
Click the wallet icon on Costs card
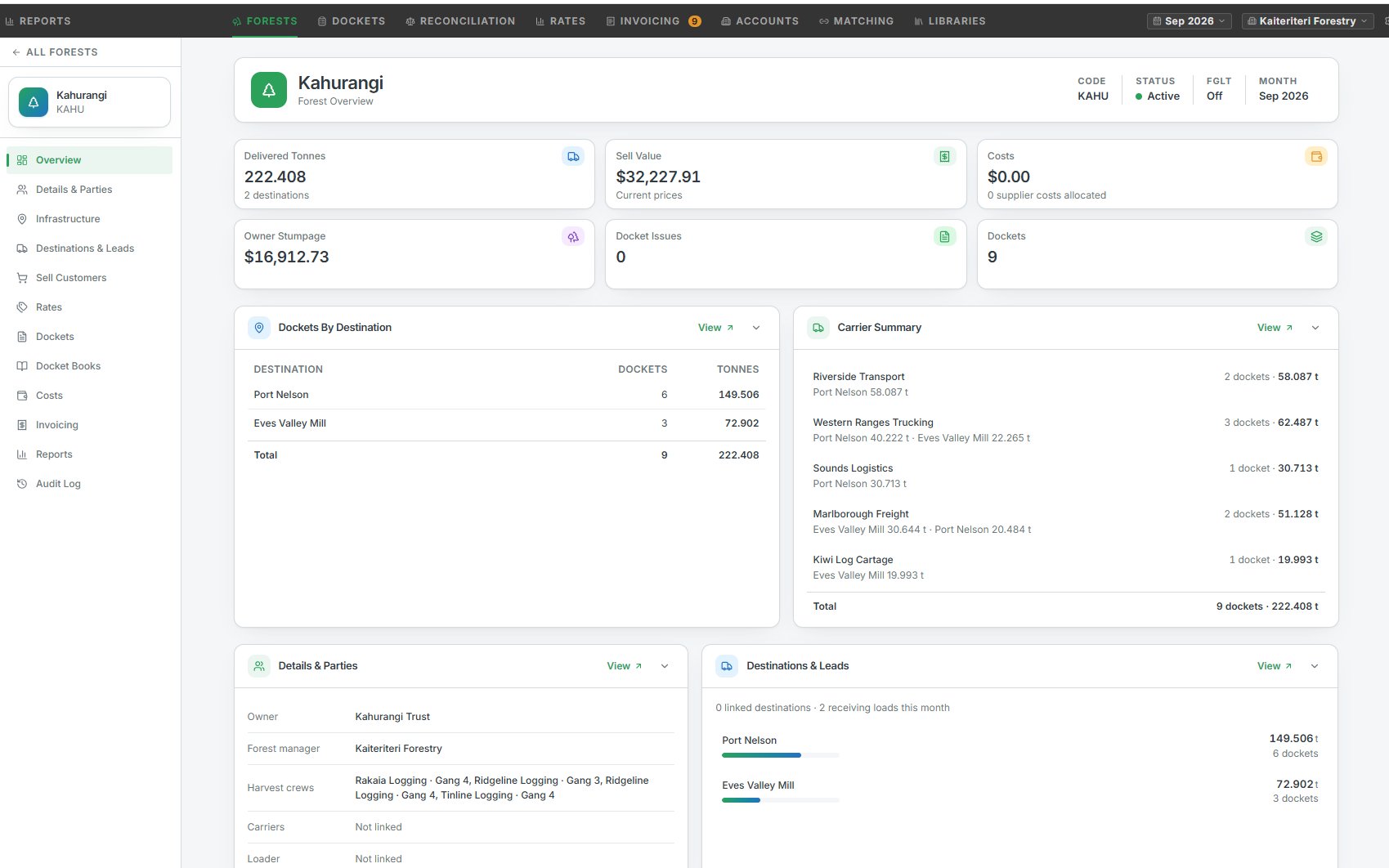[1316, 156]
